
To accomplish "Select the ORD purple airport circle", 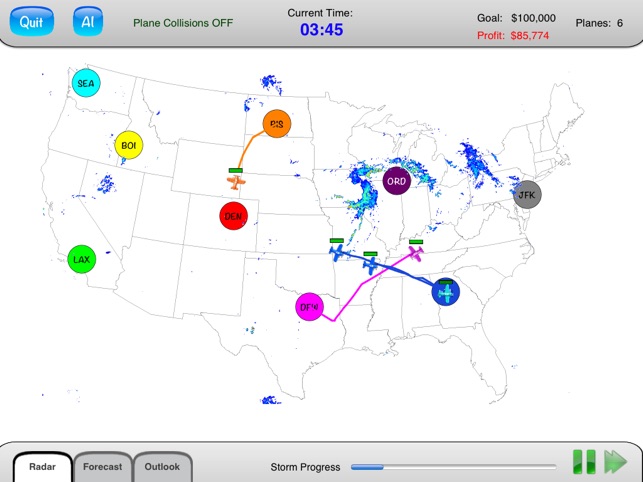I will [397, 181].
